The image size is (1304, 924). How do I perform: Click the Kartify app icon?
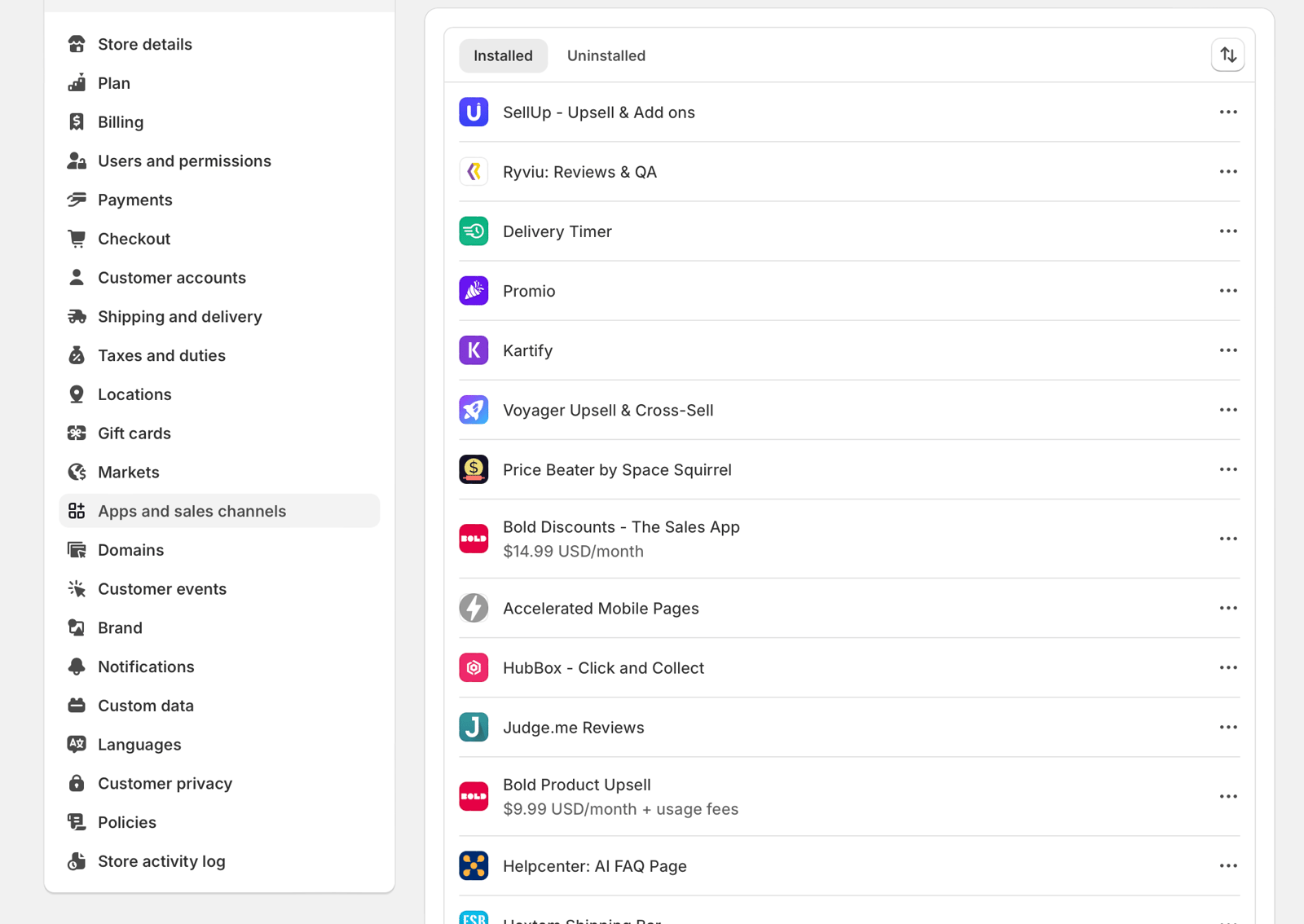pos(474,350)
